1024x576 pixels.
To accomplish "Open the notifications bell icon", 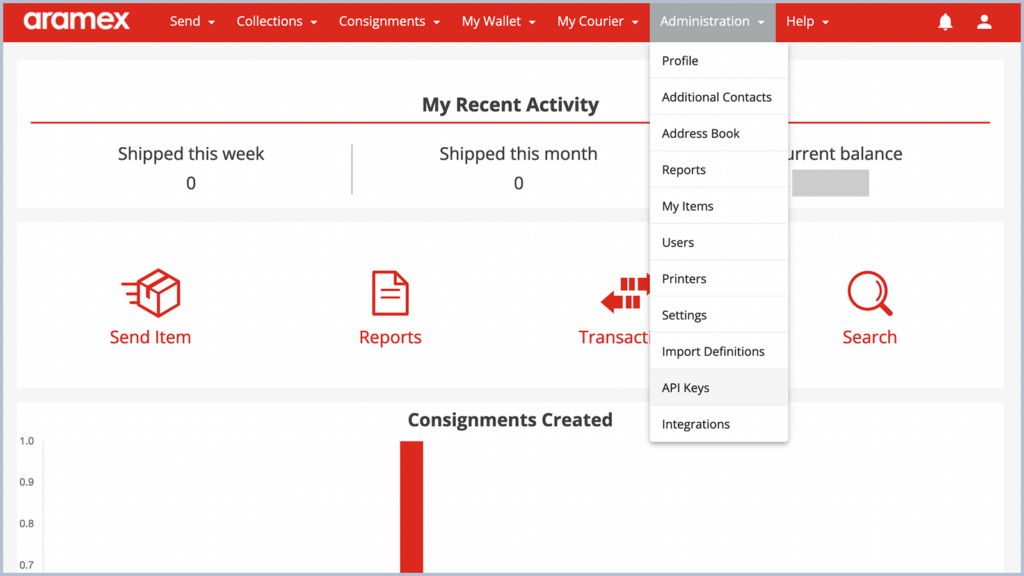I will pos(945,21).
